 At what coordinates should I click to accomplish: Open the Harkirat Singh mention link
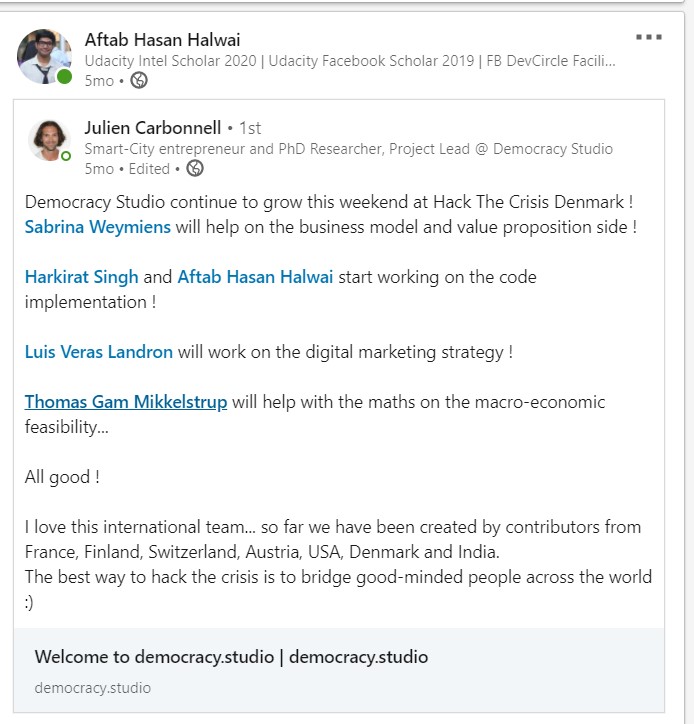pyautogui.click(x=81, y=277)
